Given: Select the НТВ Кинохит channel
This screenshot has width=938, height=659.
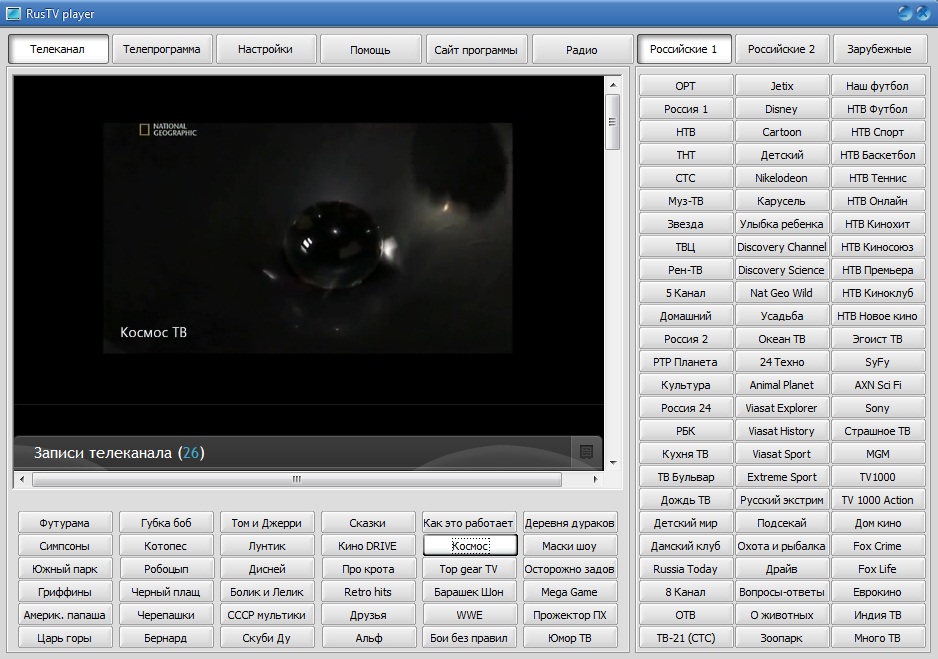Looking at the screenshot, I should click(x=878, y=224).
